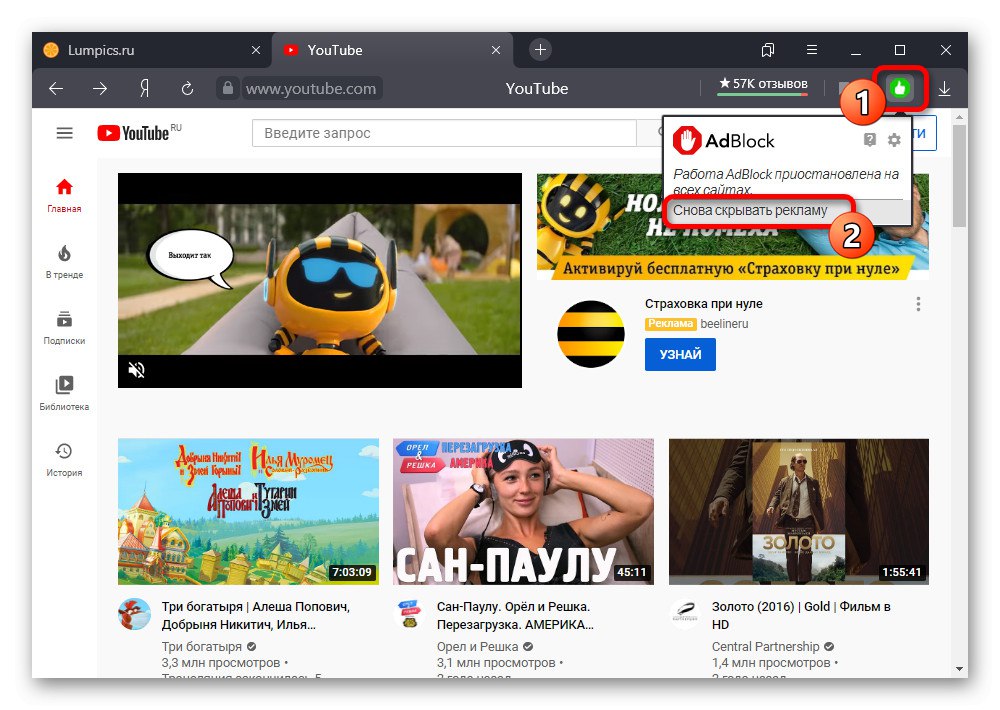1000x710 pixels.
Task: Close the Lumpics.ru tab
Action: (x=256, y=50)
